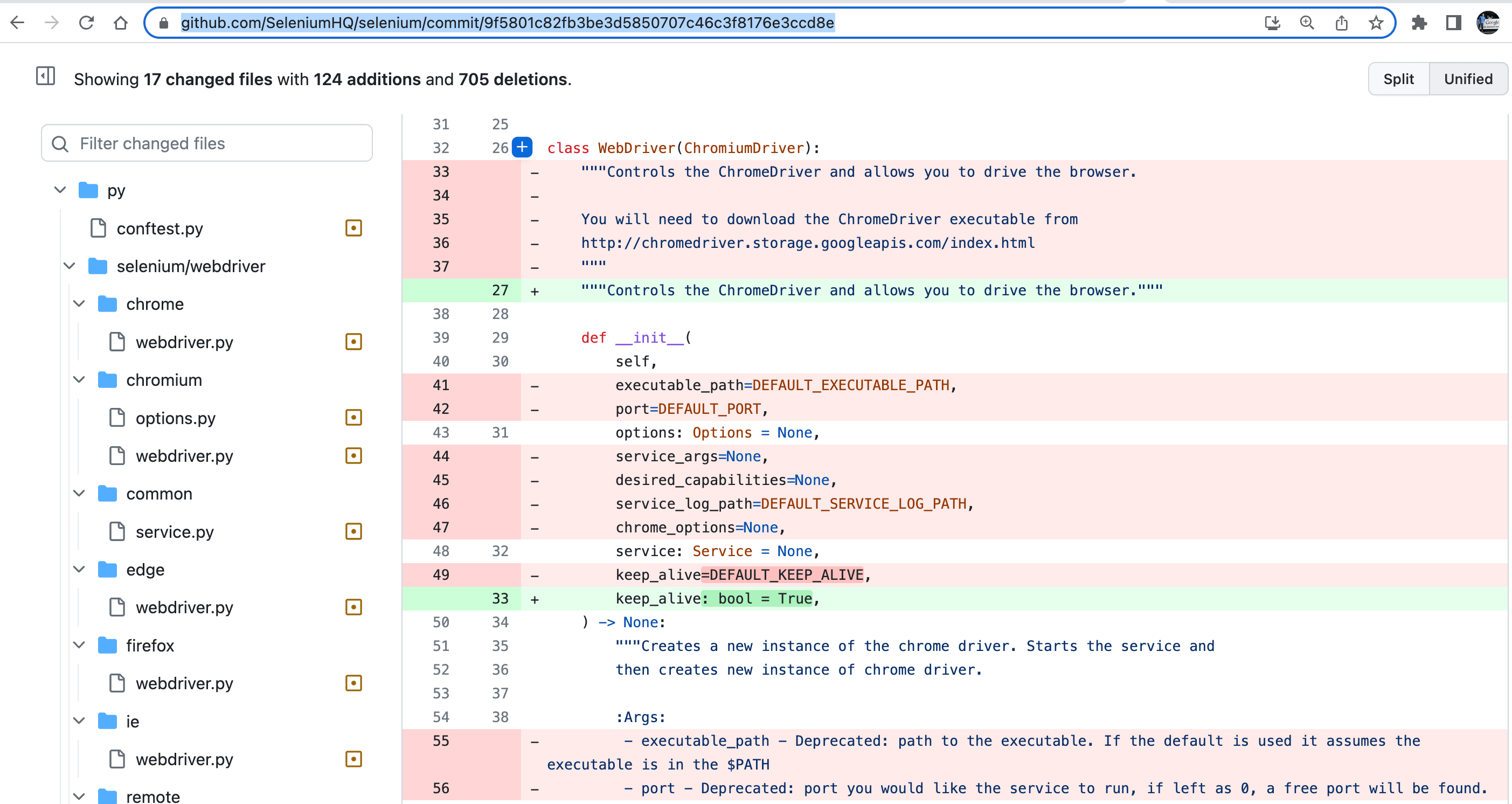Collapse the firefox folder chevron

click(79, 645)
